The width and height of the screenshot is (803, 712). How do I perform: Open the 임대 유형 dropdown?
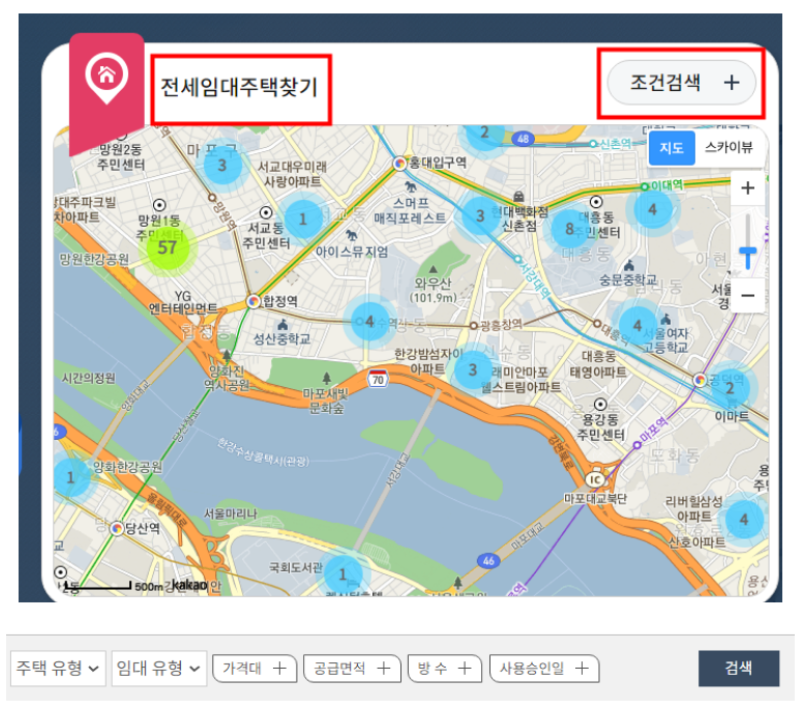click(x=159, y=667)
